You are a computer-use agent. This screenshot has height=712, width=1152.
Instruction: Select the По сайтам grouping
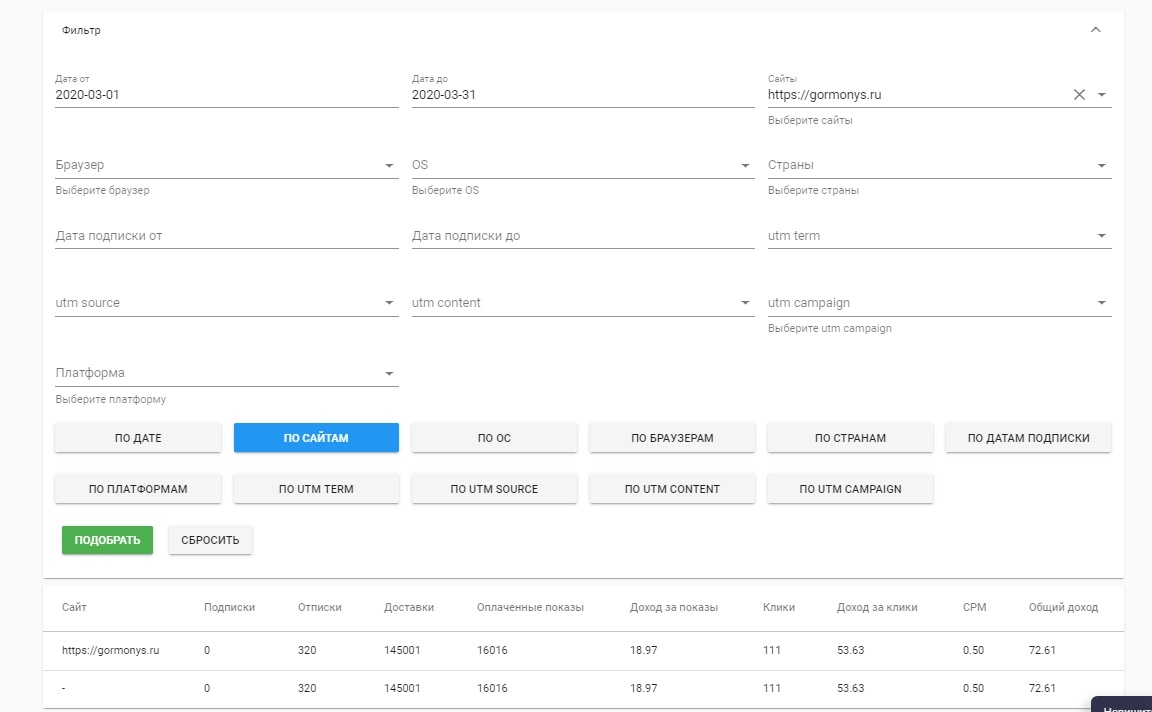click(x=316, y=438)
